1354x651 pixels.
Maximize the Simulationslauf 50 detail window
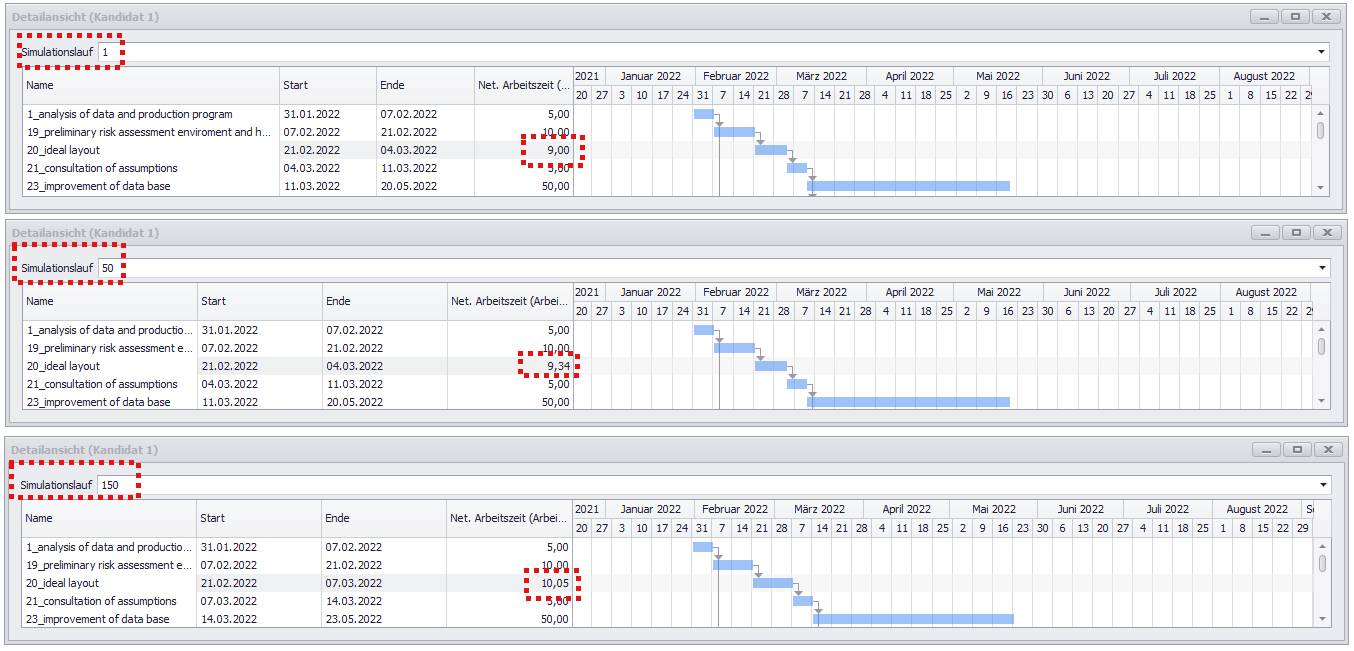(x=1296, y=233)
